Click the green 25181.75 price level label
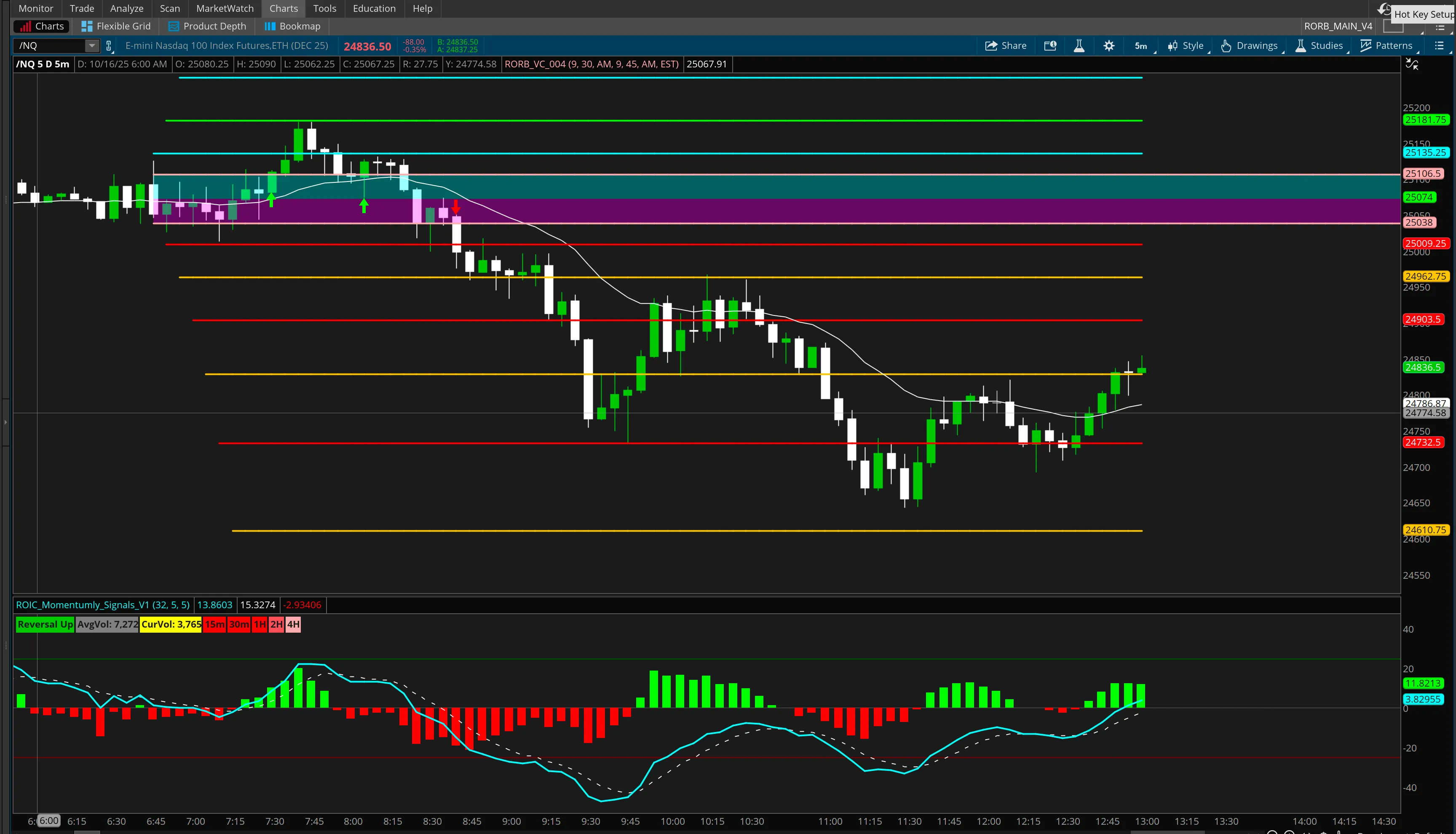 tap(1425, 120)
